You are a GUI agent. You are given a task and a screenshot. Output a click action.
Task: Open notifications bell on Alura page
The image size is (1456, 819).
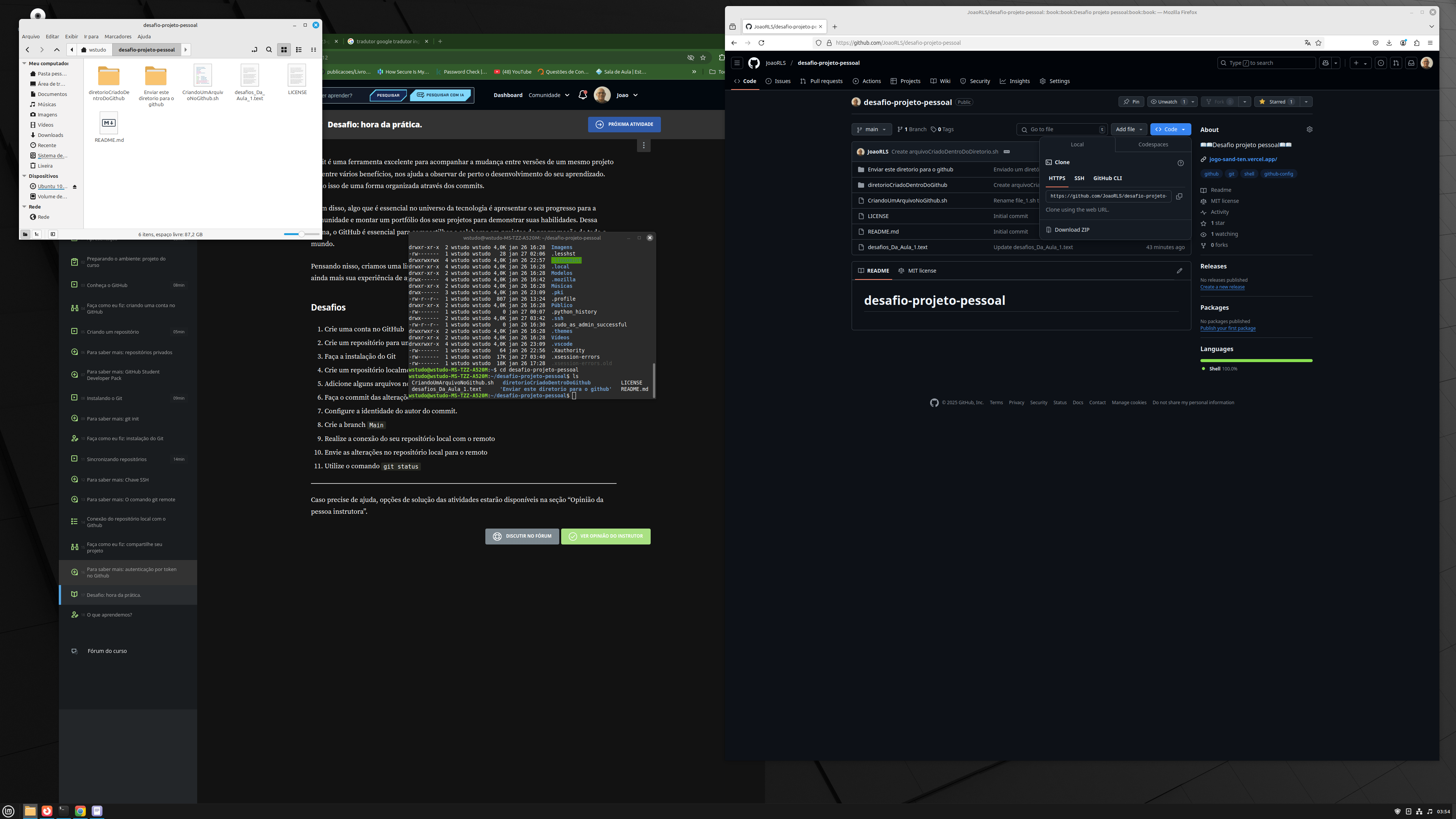pyautogui.click(x=583, y=95)
